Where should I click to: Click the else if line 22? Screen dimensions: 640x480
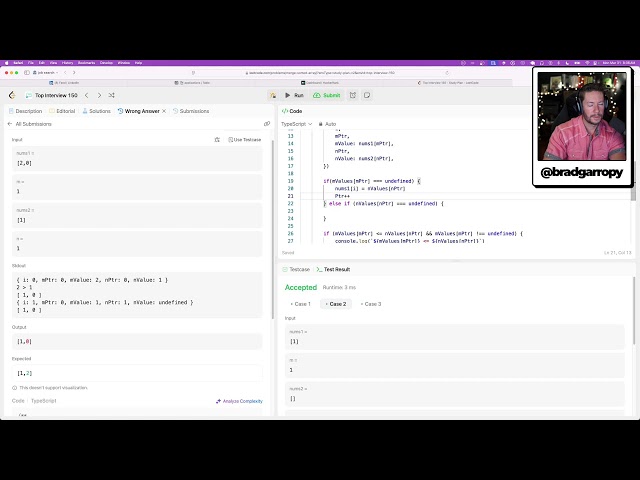pyautogui.click(x=383, y=203)
